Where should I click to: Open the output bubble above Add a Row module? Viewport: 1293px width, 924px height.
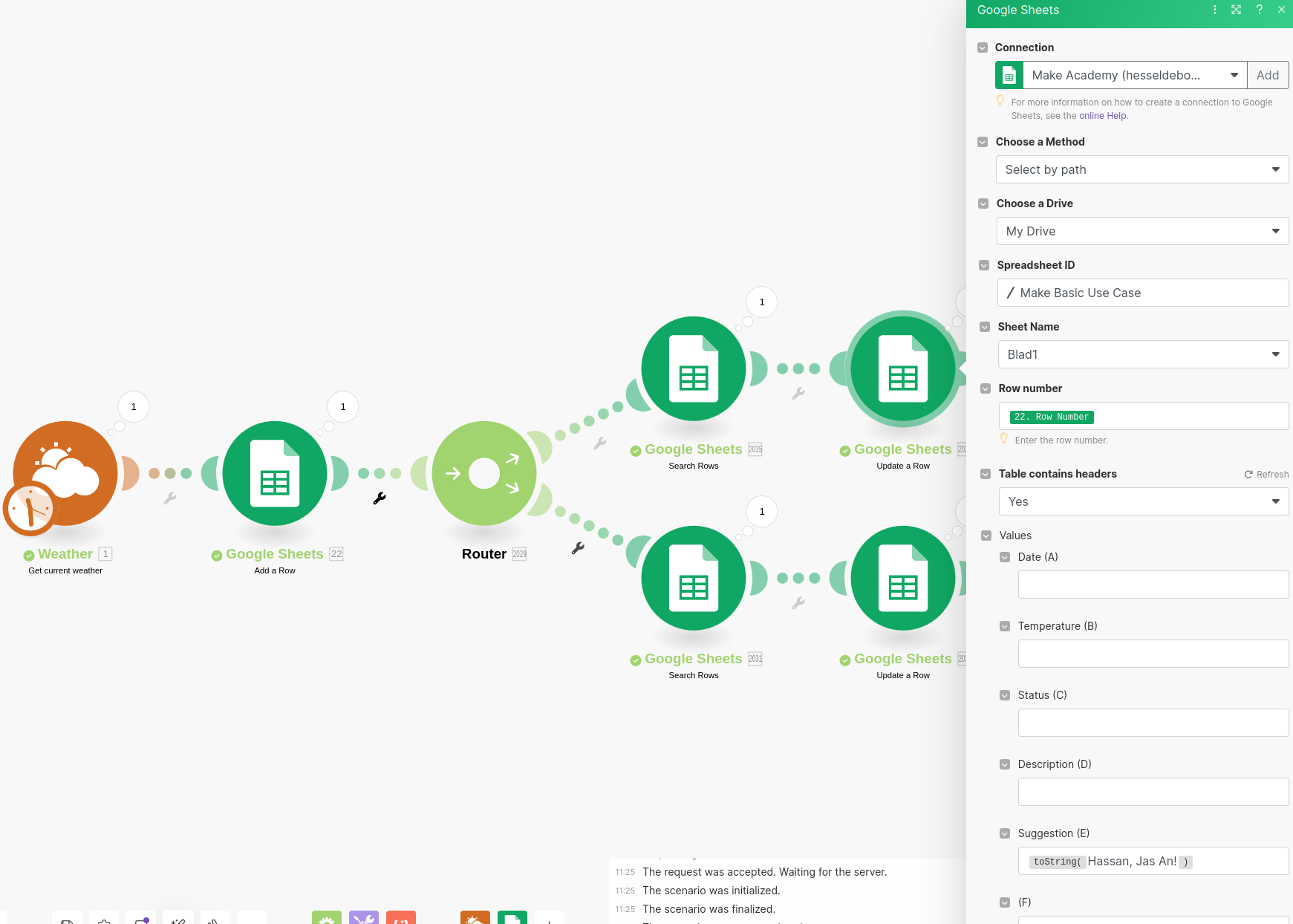343,407
